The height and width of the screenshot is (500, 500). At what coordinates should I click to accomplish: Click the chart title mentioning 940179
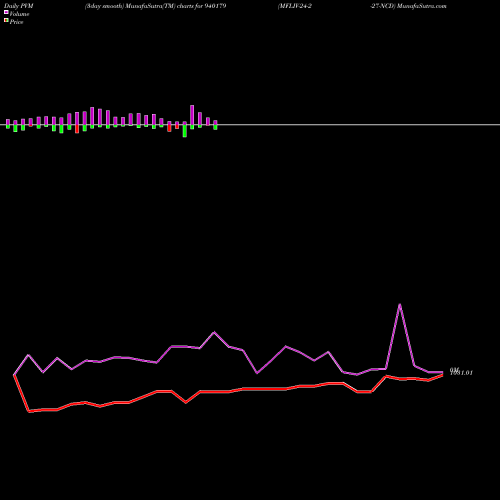(x=156, y=6)
